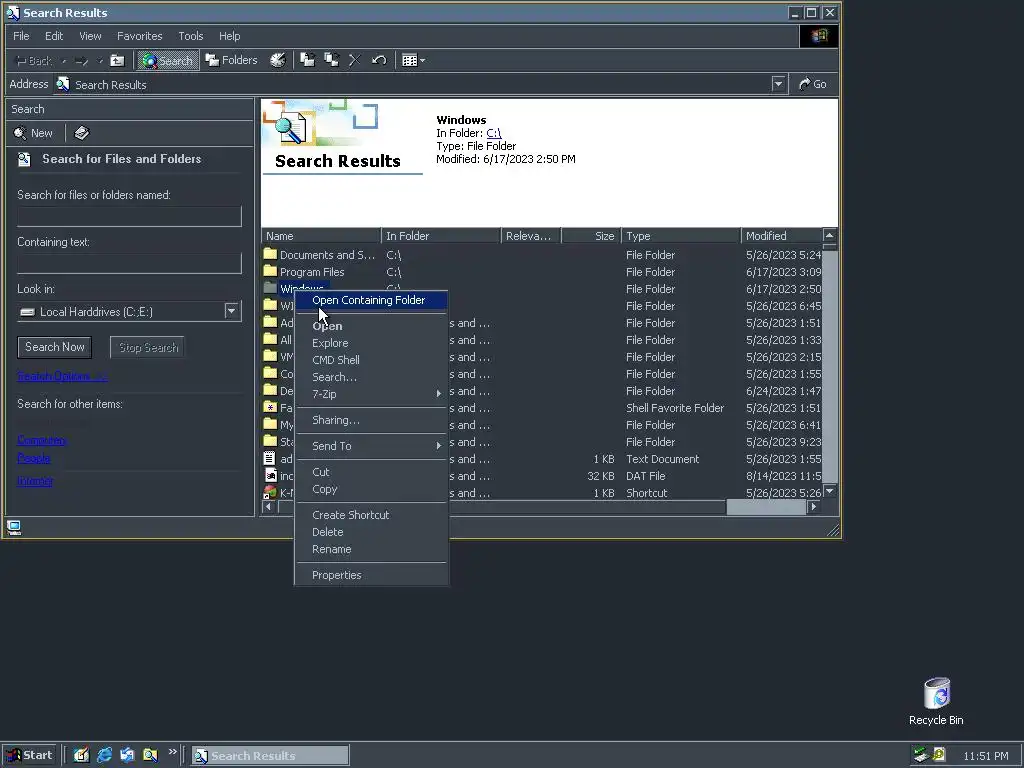Open the View menu
Image resolution: width=1024 pixels, height=768 pixels.
pos(90,36)
